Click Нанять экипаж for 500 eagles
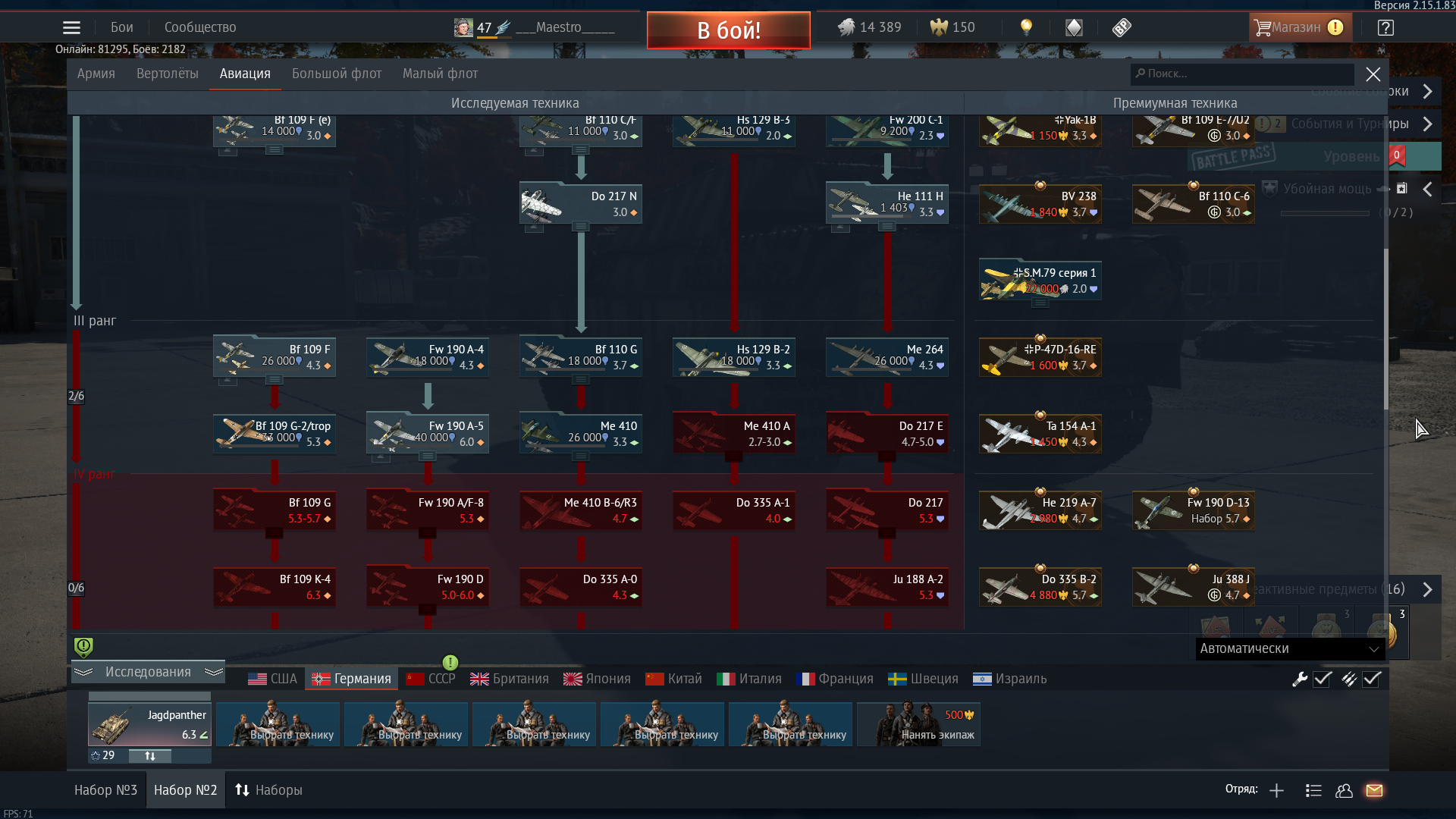Viewport: 1456px width, 819px height. pyautogui.click(x=918, y=725)
